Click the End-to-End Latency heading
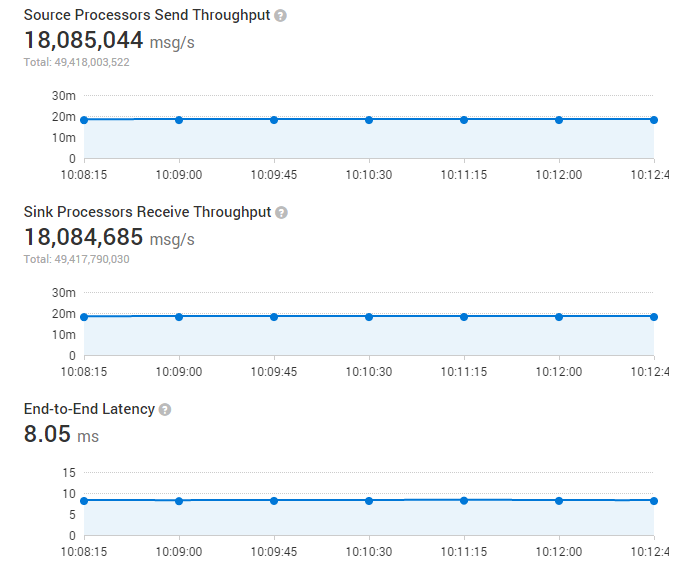The image size is (682, 572). (89, 409)
